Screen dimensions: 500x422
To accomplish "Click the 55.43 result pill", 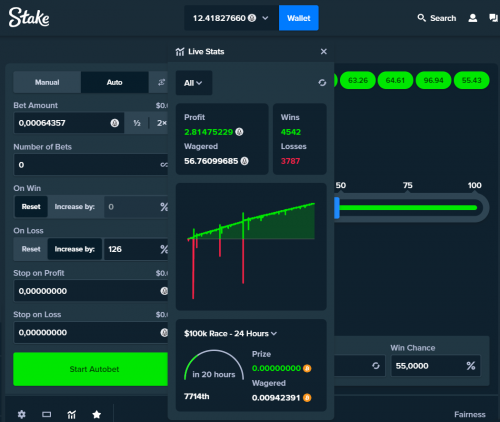I will click(471, 80).
